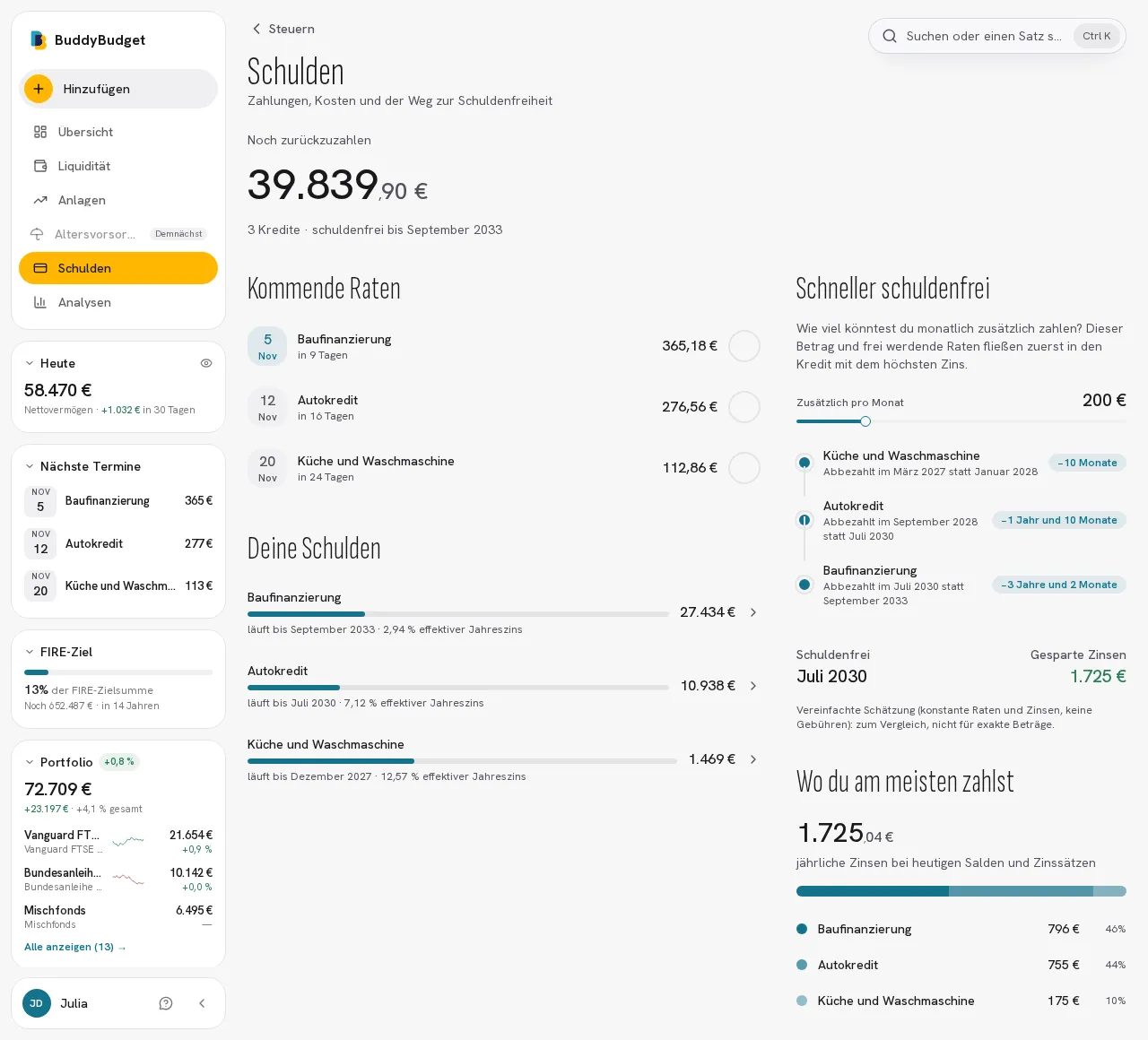
Task: Click the Übersicht grid icon
Action: click(x=40, y=132)
